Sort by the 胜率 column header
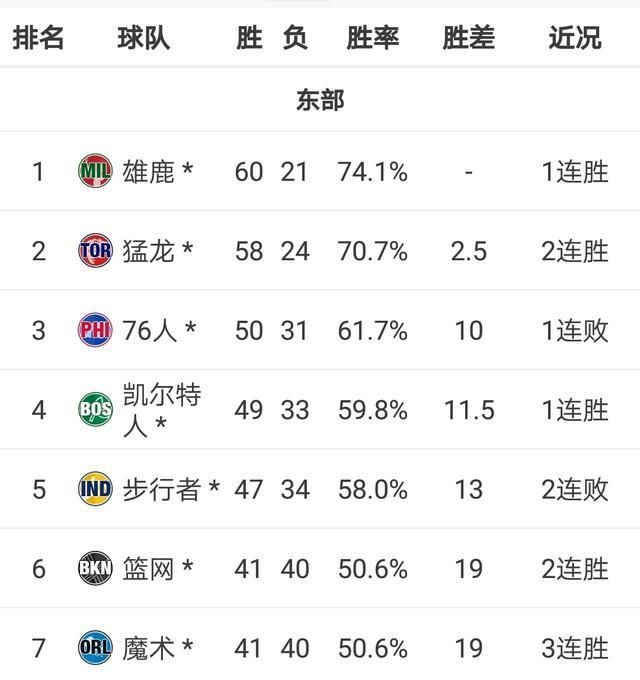 [373, 38]
